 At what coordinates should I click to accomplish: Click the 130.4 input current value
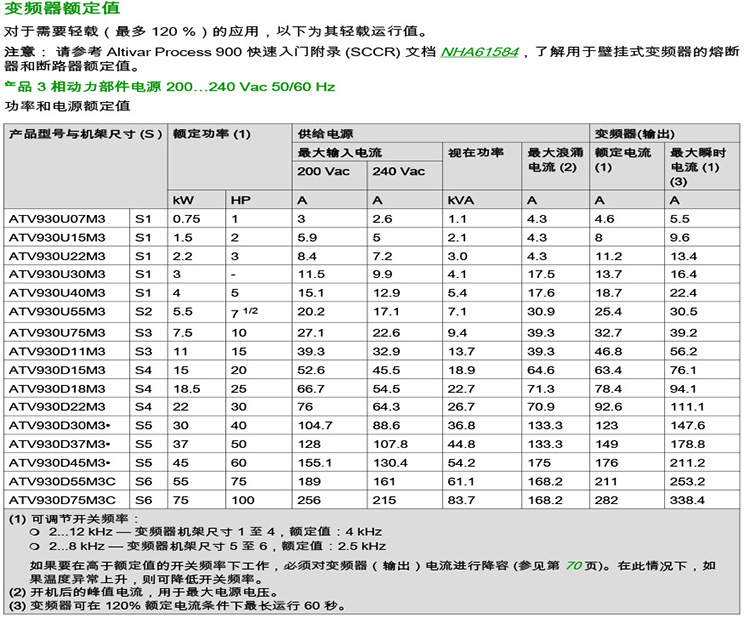tap(390, 463)
